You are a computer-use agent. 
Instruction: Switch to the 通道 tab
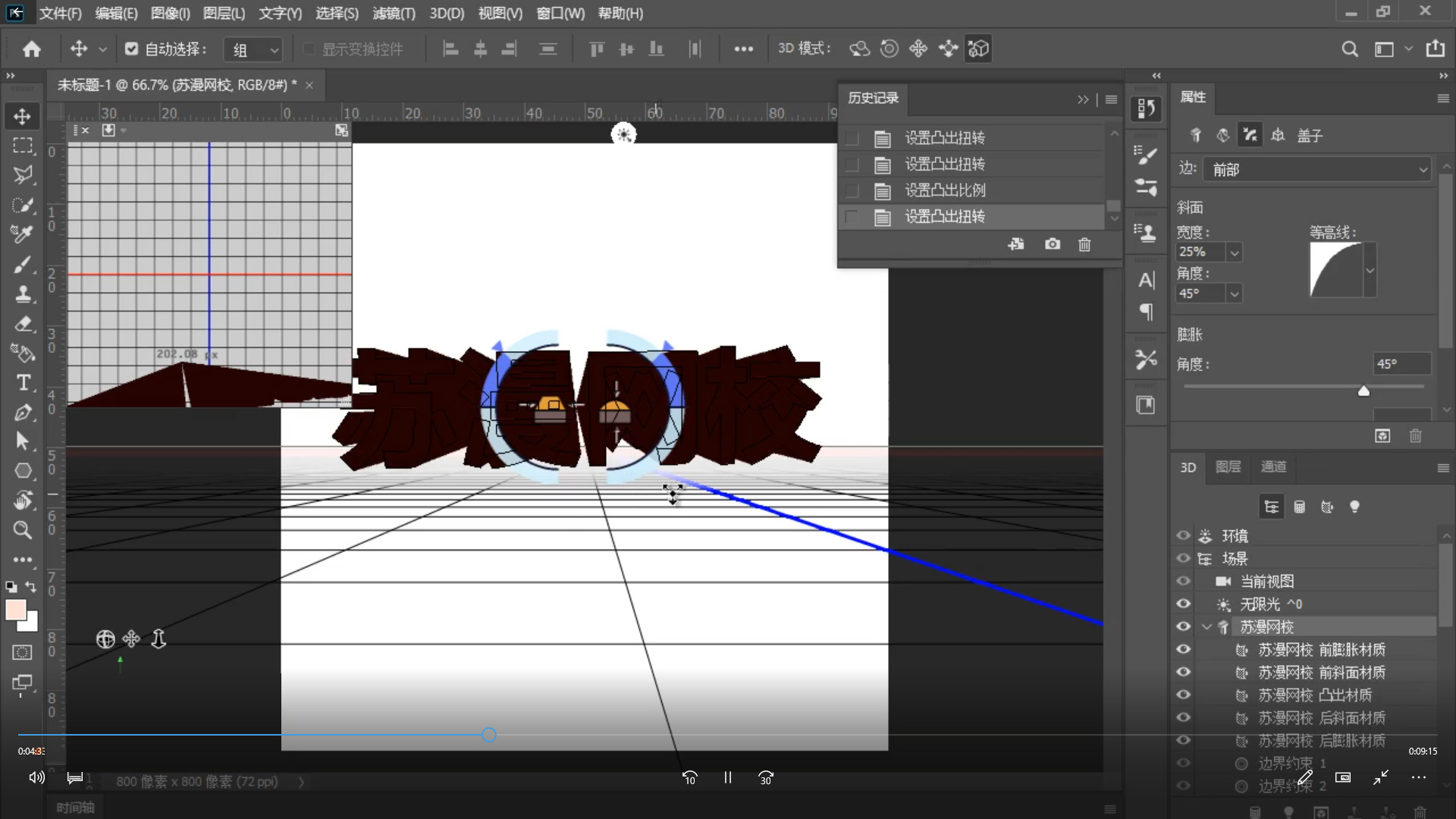(x=1273, y=467)
